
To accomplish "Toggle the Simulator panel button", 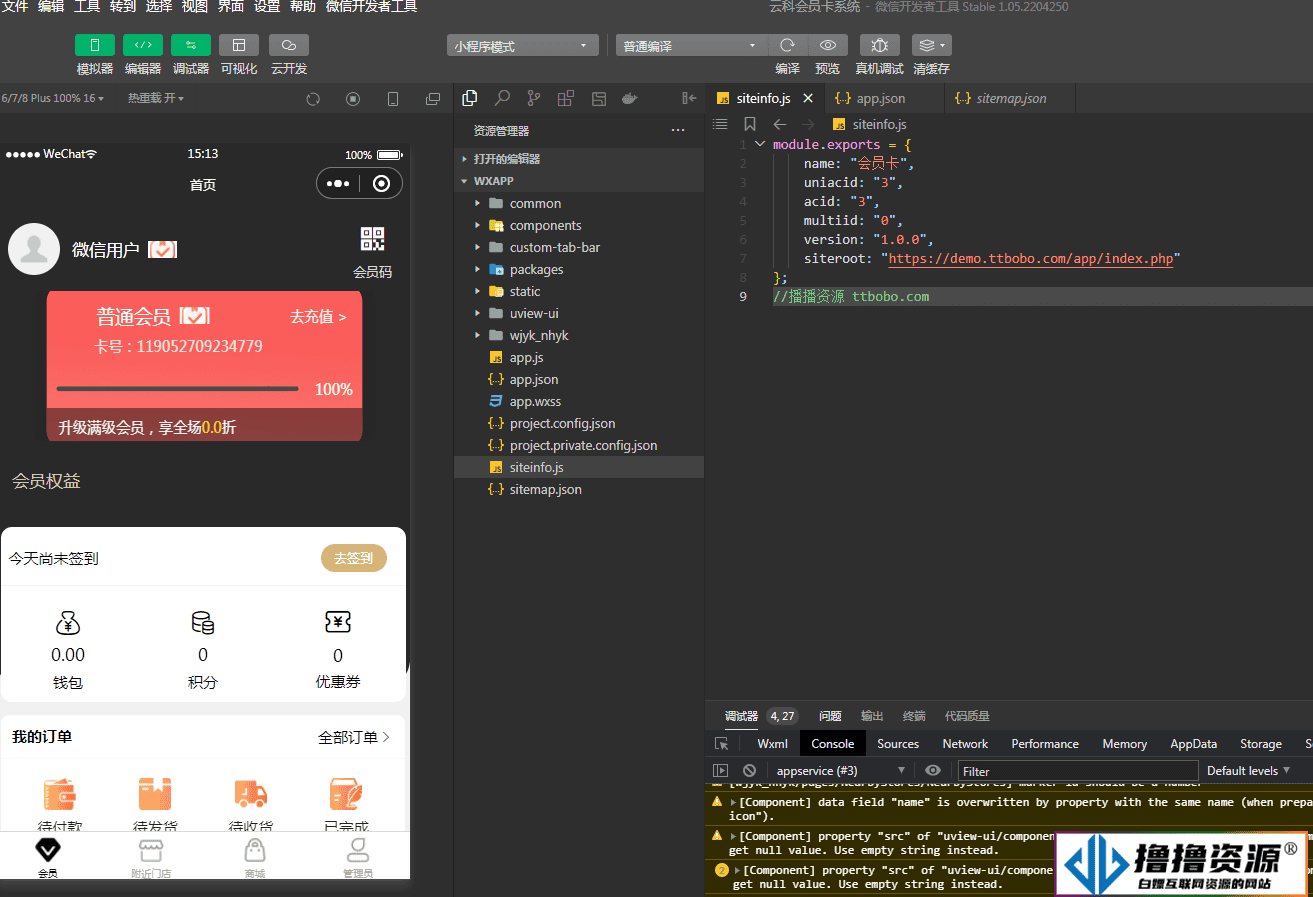I will pyautogui.click(x=95, y=45).
